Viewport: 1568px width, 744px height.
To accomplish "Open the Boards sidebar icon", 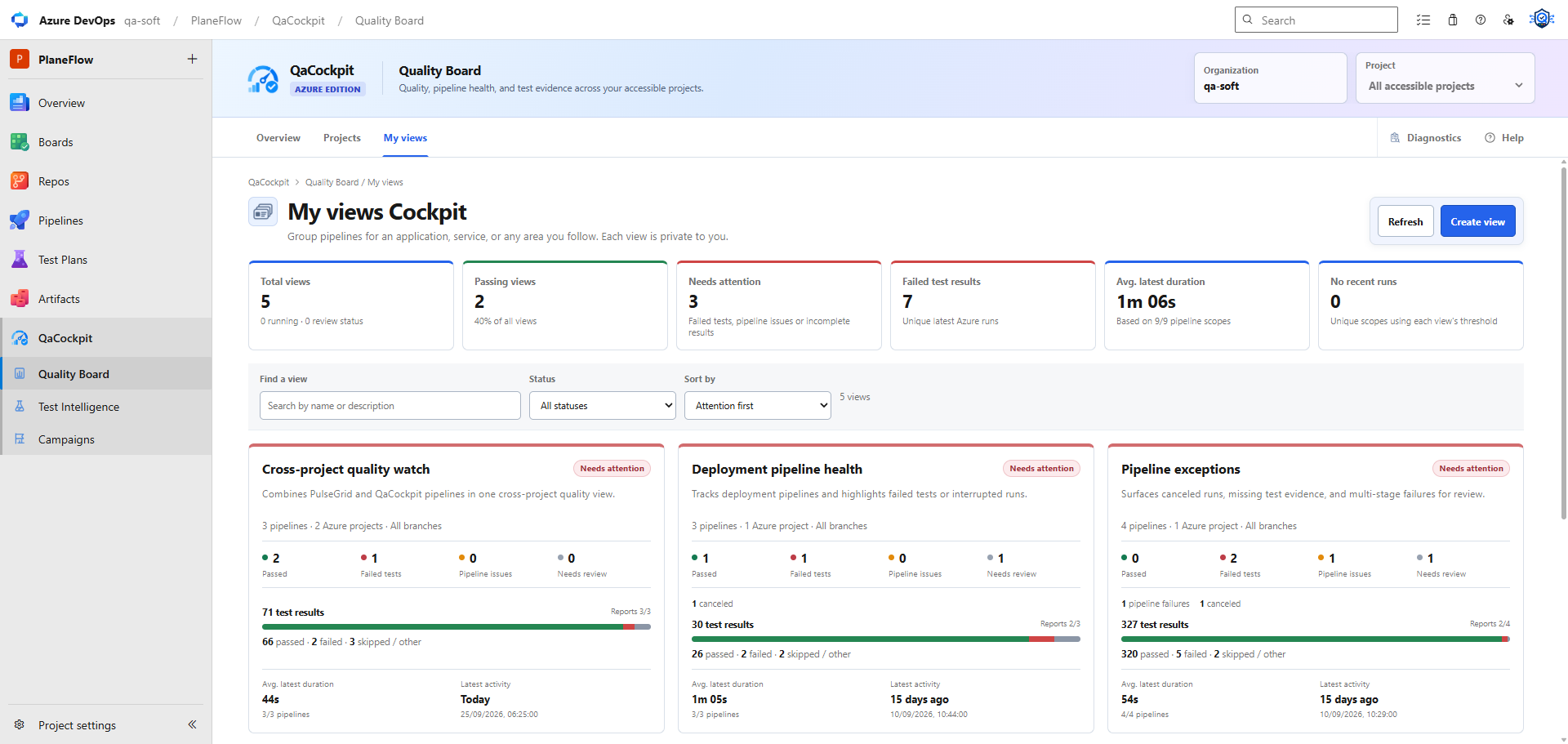I will tap(20, 142).
